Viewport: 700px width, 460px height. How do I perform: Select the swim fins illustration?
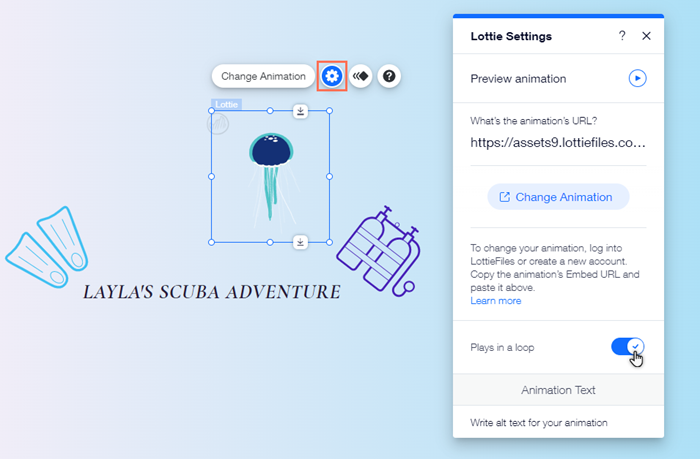(47, 247)
